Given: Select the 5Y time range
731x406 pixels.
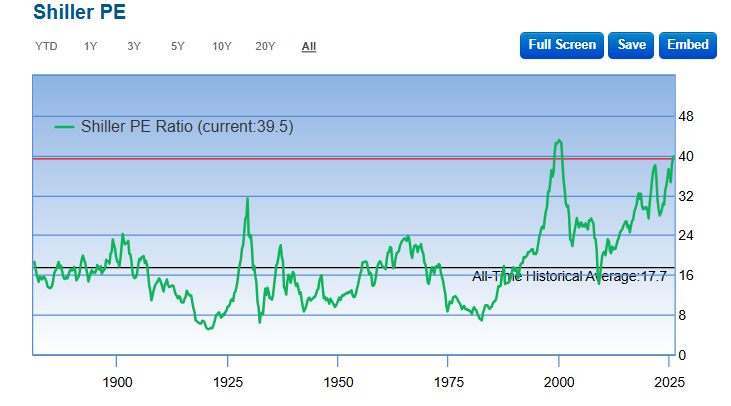Looking at the screenshot, I should tap(178, 47).
